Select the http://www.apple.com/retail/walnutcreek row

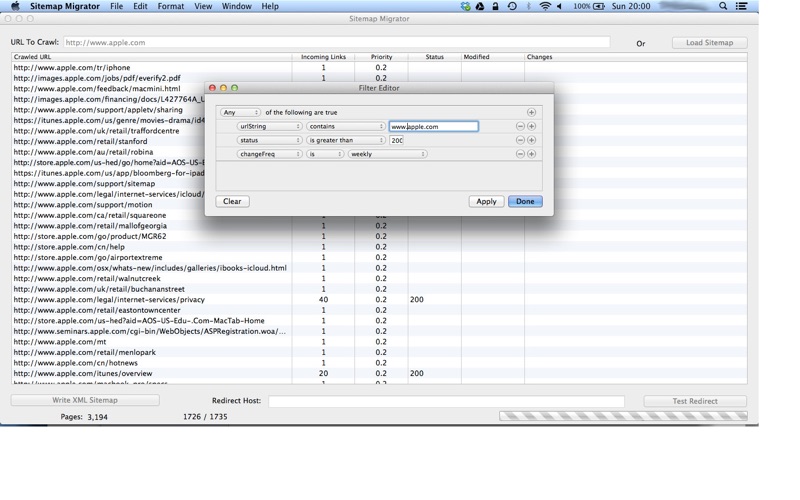pos(379,279)
